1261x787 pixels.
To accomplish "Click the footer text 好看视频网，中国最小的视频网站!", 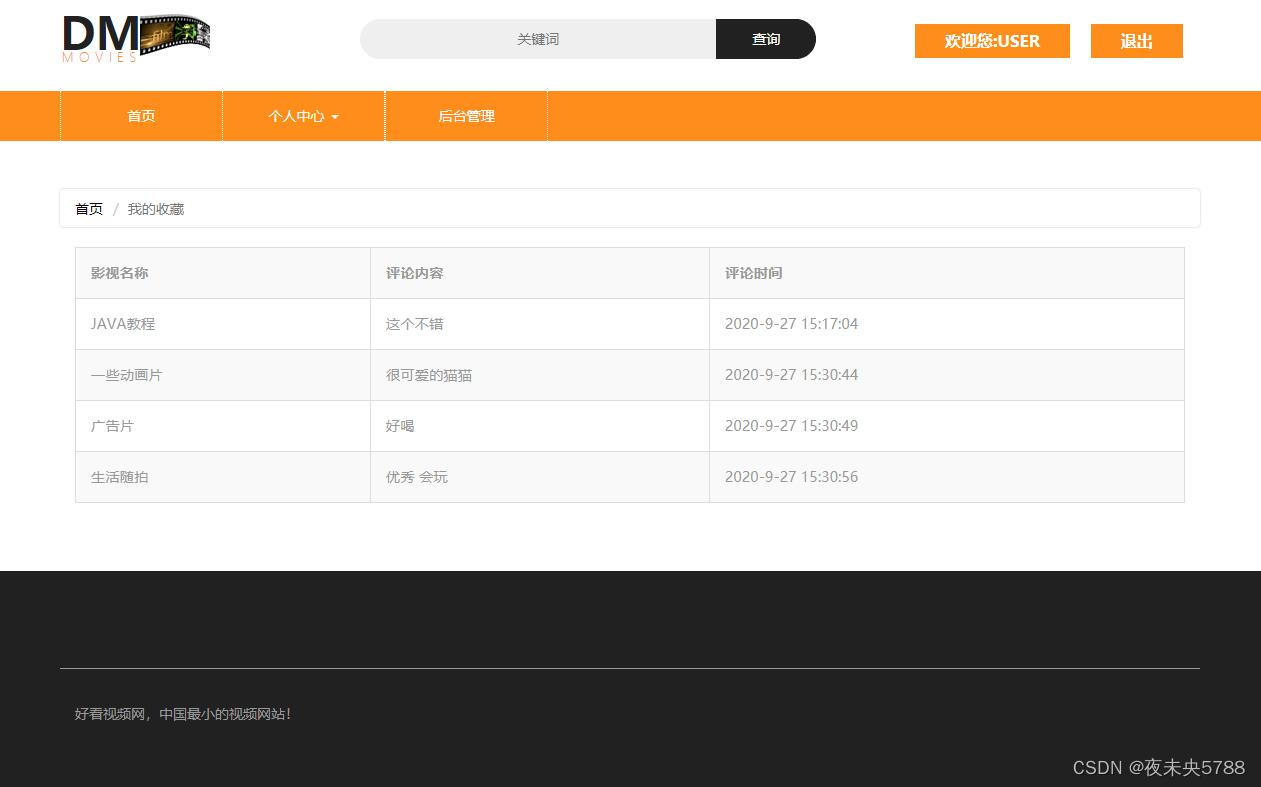I will [183, 714].
